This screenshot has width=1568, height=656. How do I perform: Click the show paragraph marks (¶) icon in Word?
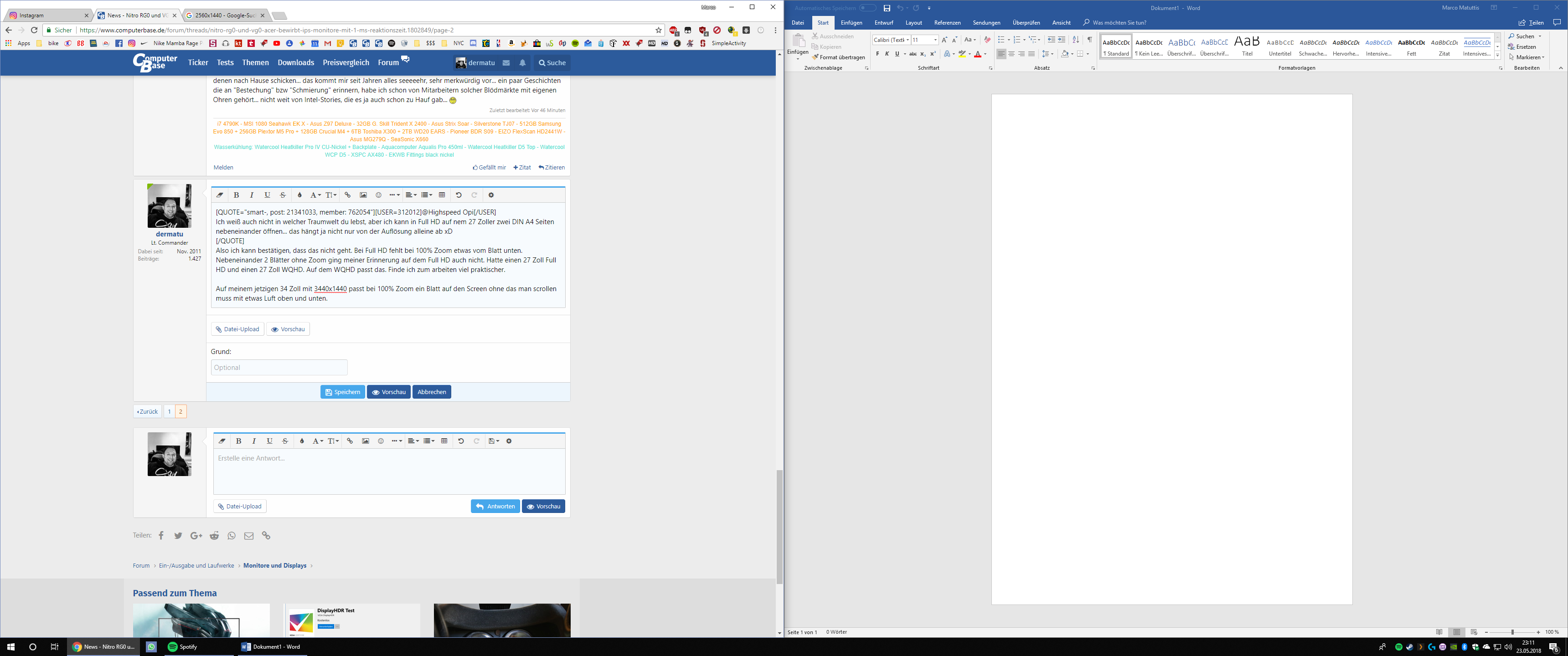[x=1089, y=40]
